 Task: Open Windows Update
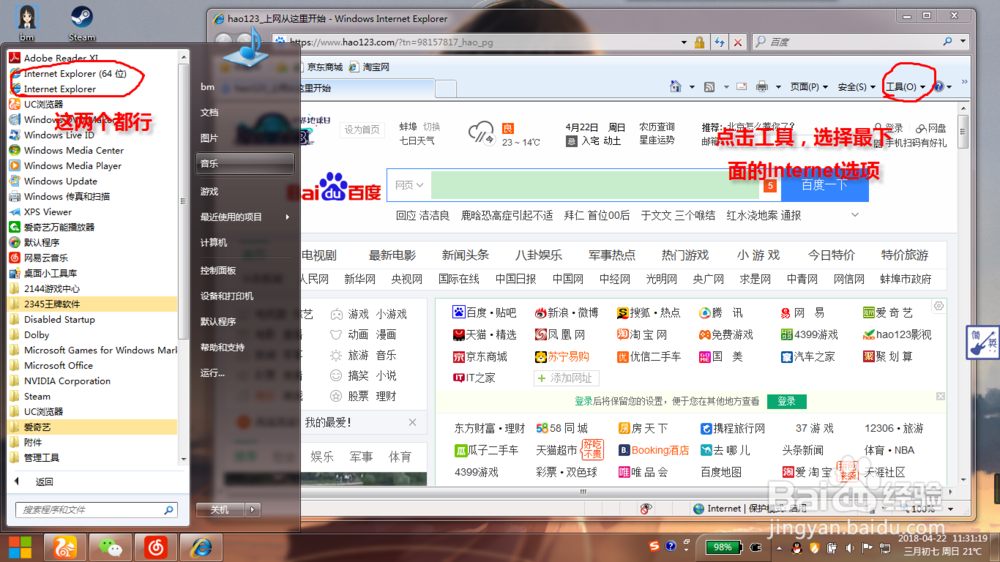[x=60, y=181]
